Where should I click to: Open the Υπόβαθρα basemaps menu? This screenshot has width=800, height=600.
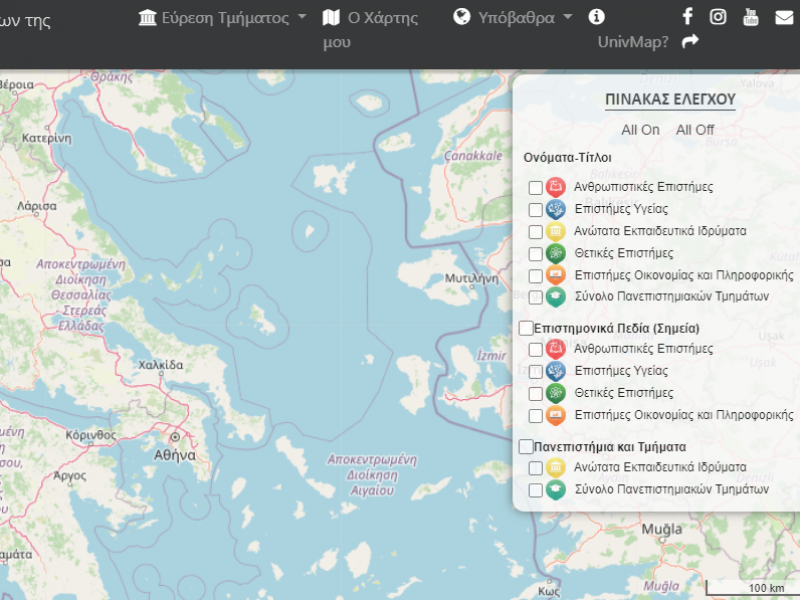[x=513, y=18]
